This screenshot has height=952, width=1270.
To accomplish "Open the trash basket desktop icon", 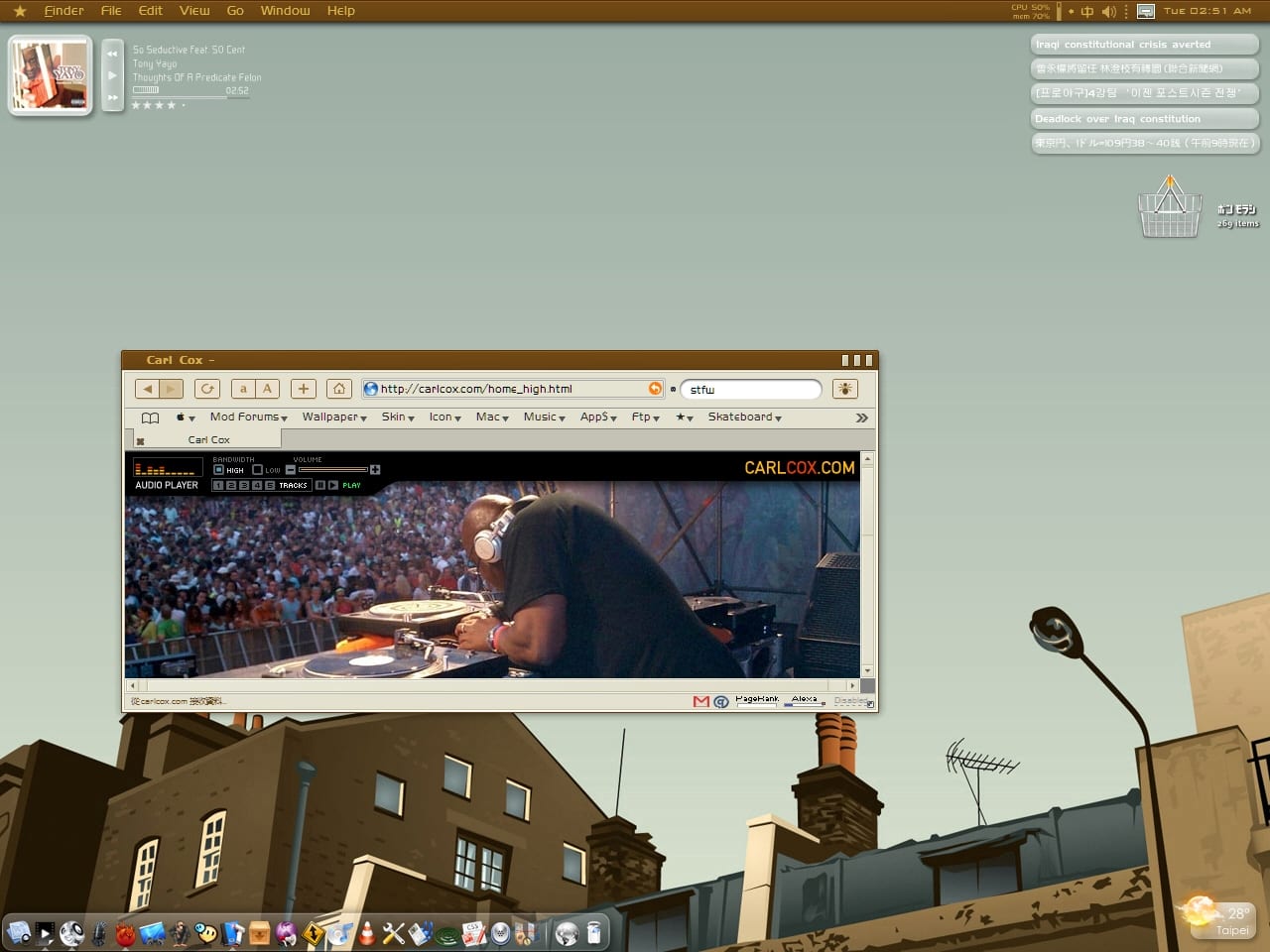I will (x=1170, y=207).
